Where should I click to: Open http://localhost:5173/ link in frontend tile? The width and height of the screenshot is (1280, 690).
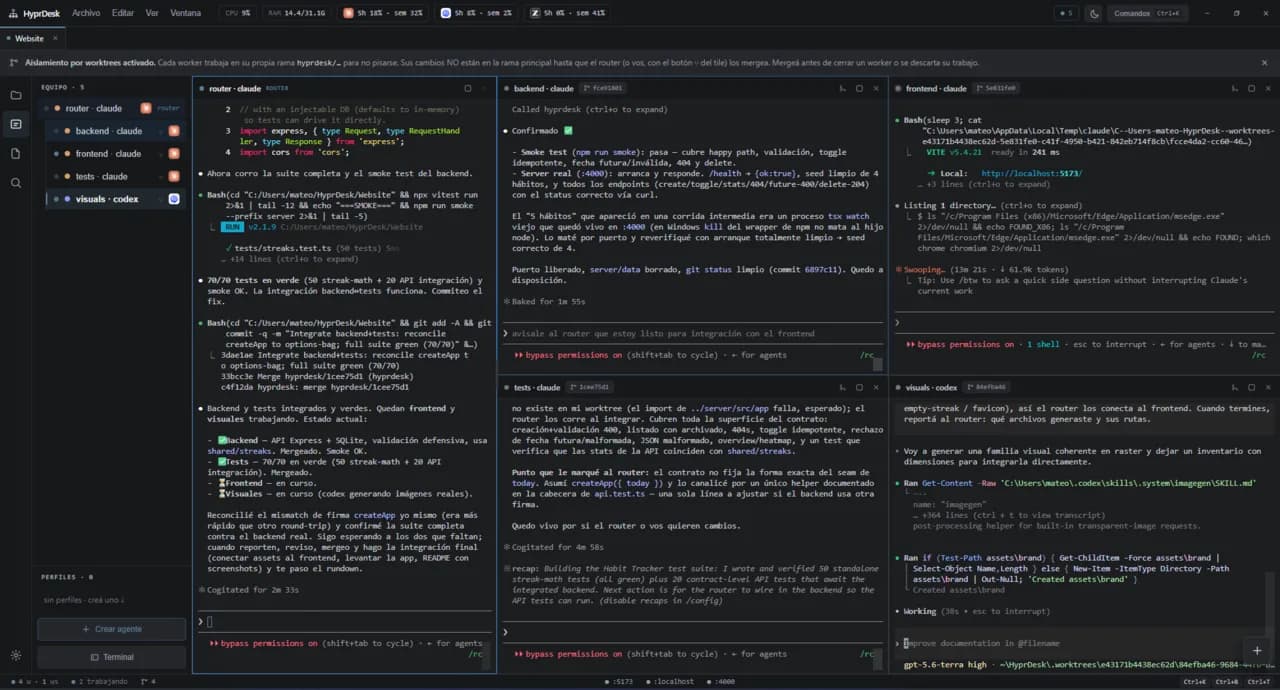[1032, 173]
